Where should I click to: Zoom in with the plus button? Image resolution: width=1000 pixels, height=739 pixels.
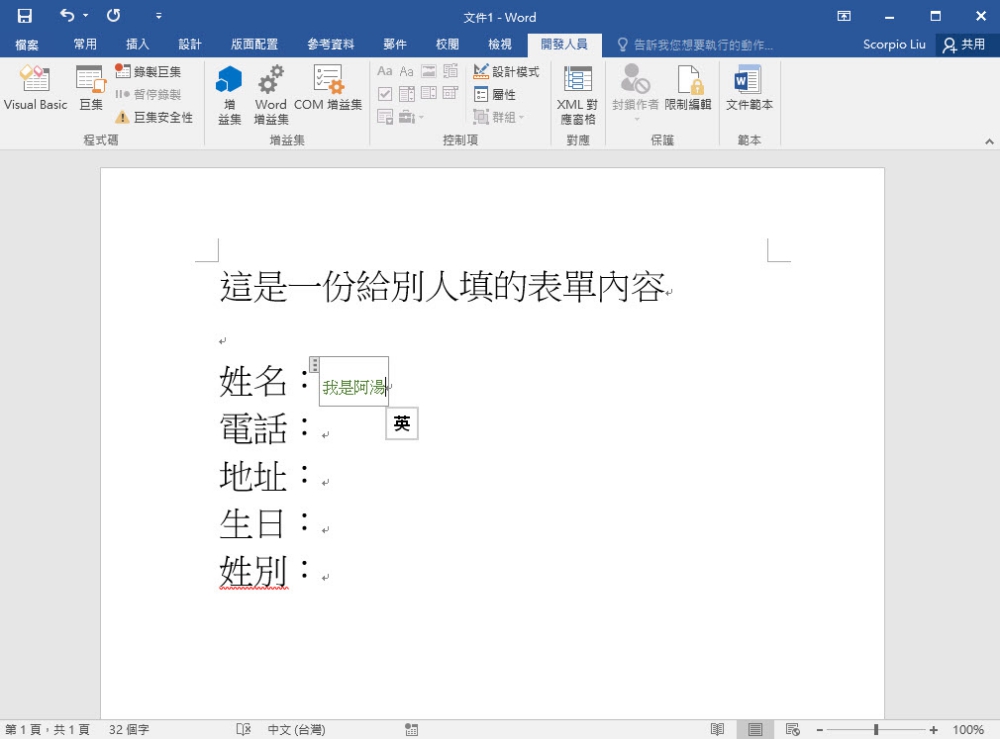934,729
